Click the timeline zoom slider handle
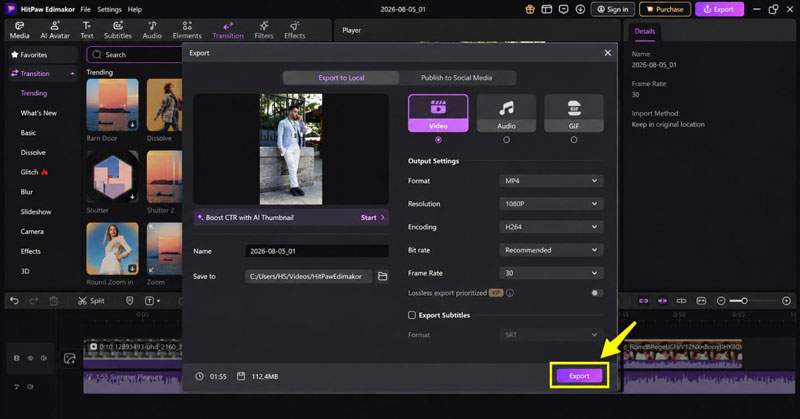Screen dimensions: 800x419 pyautogui.click(x=744, y=301)
